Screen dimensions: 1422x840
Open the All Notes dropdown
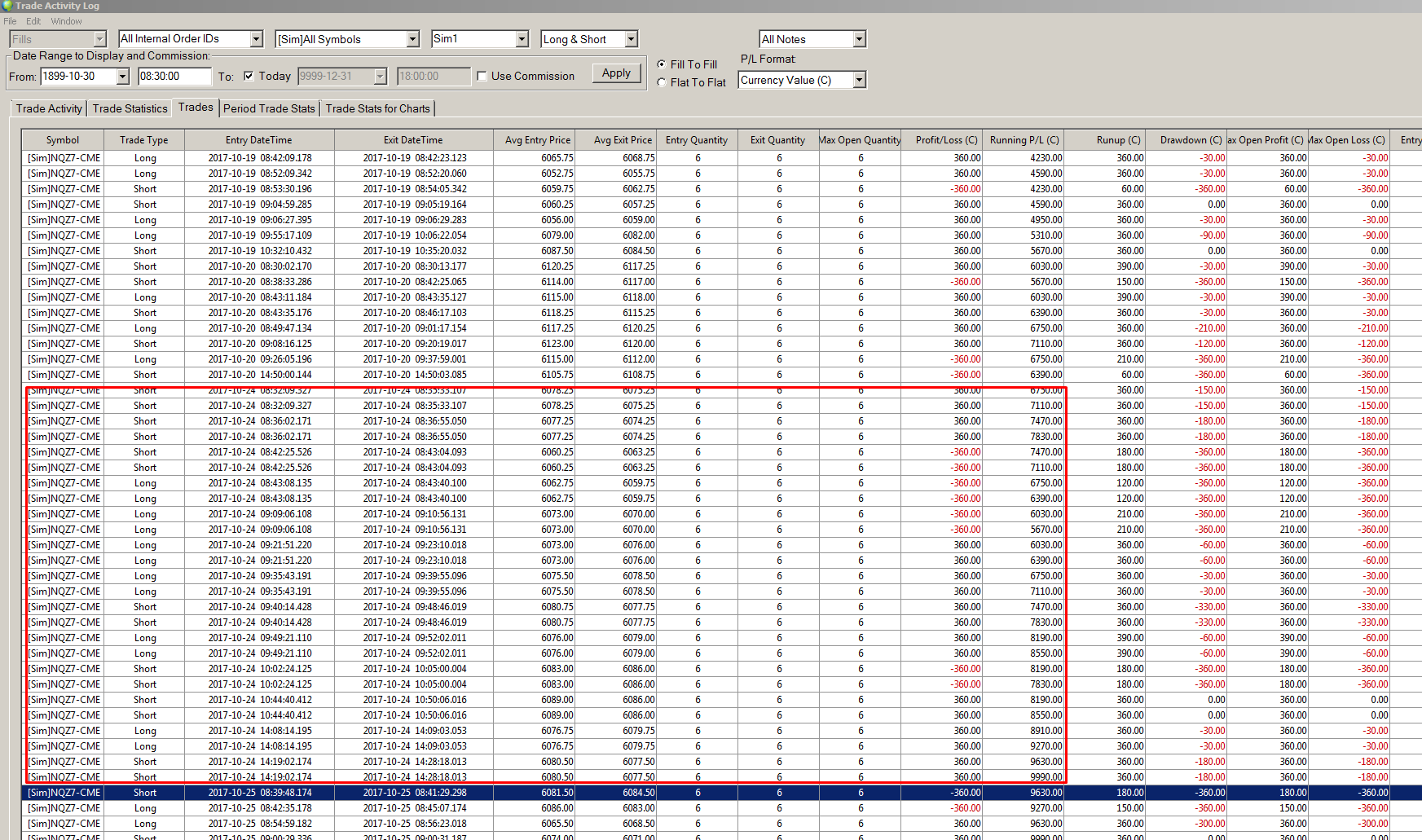point(859,39)
